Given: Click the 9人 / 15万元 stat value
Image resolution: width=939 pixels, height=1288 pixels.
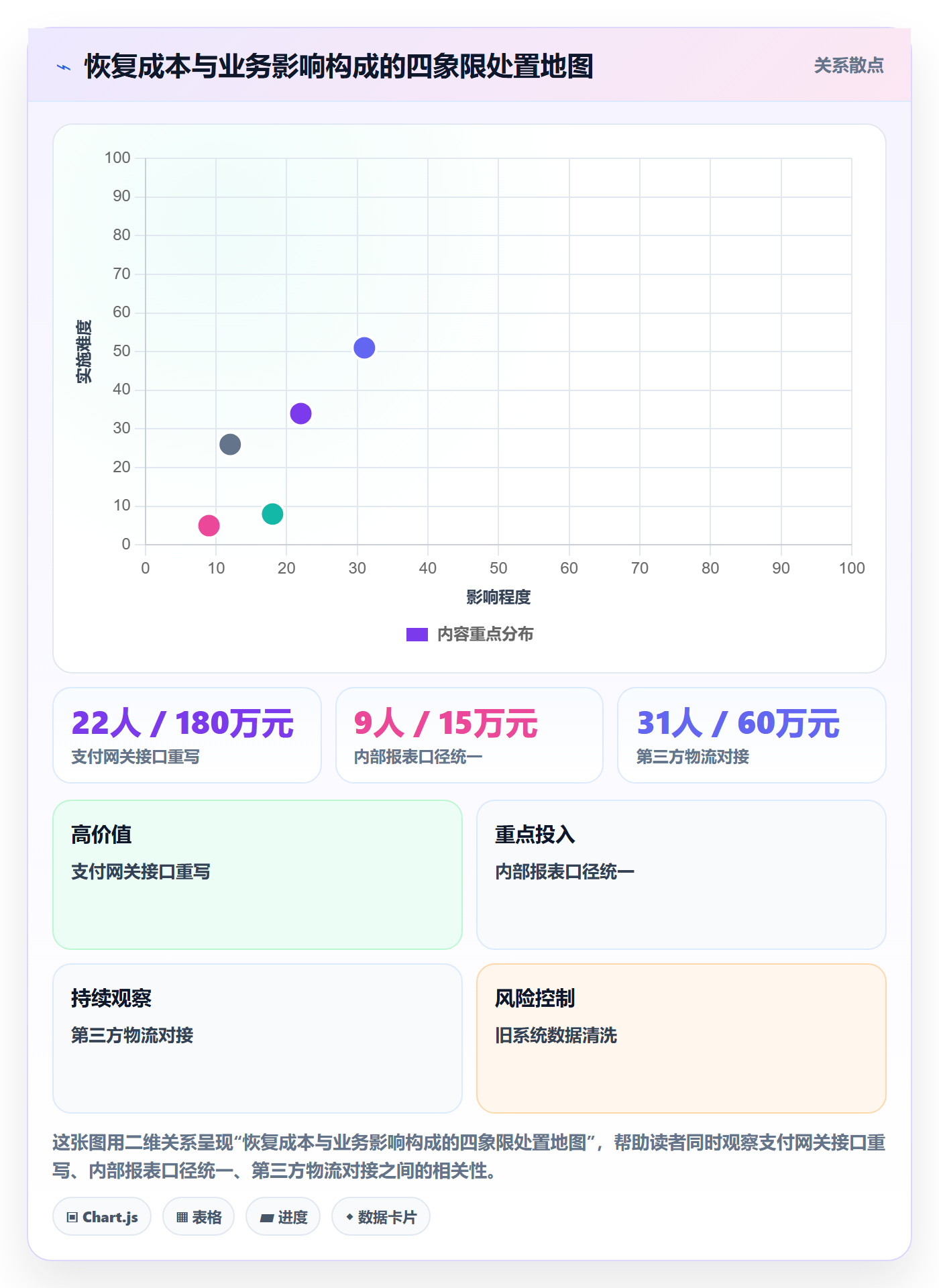Looking at the screenshot, I should pos(445,723).
